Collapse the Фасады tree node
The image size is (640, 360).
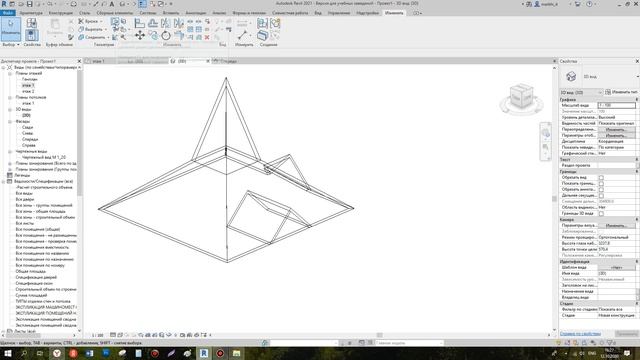[10, 121]
